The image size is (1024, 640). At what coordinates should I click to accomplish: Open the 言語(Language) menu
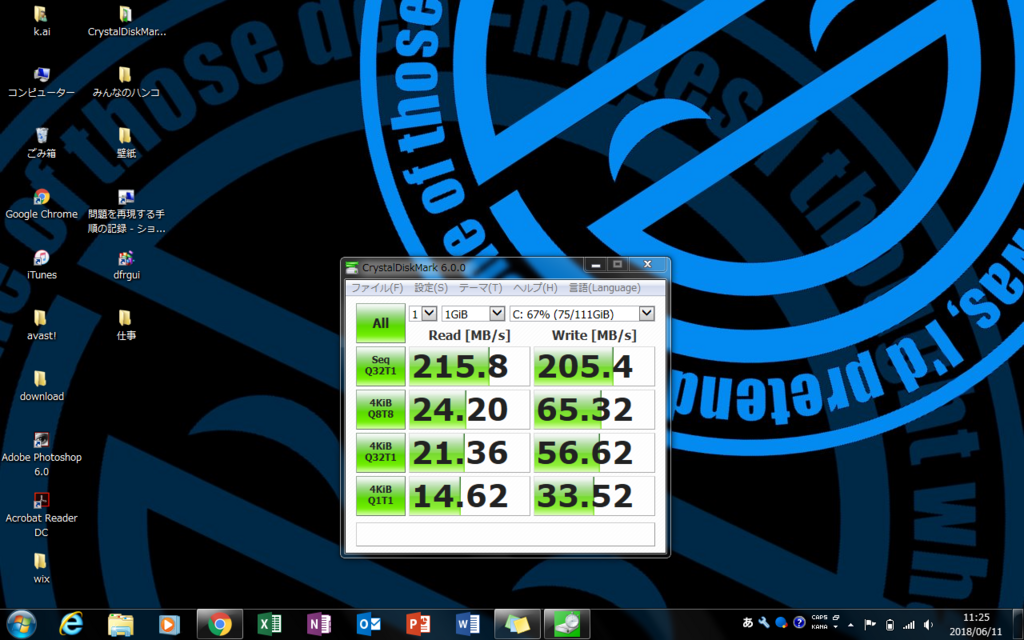pos(604,288)
